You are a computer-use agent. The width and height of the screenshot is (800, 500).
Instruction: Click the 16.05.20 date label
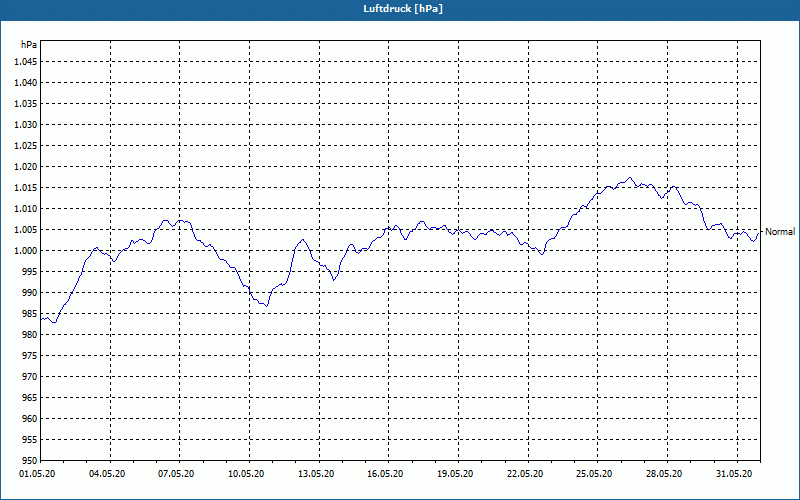pyautogui.click(x=385, y=474)
